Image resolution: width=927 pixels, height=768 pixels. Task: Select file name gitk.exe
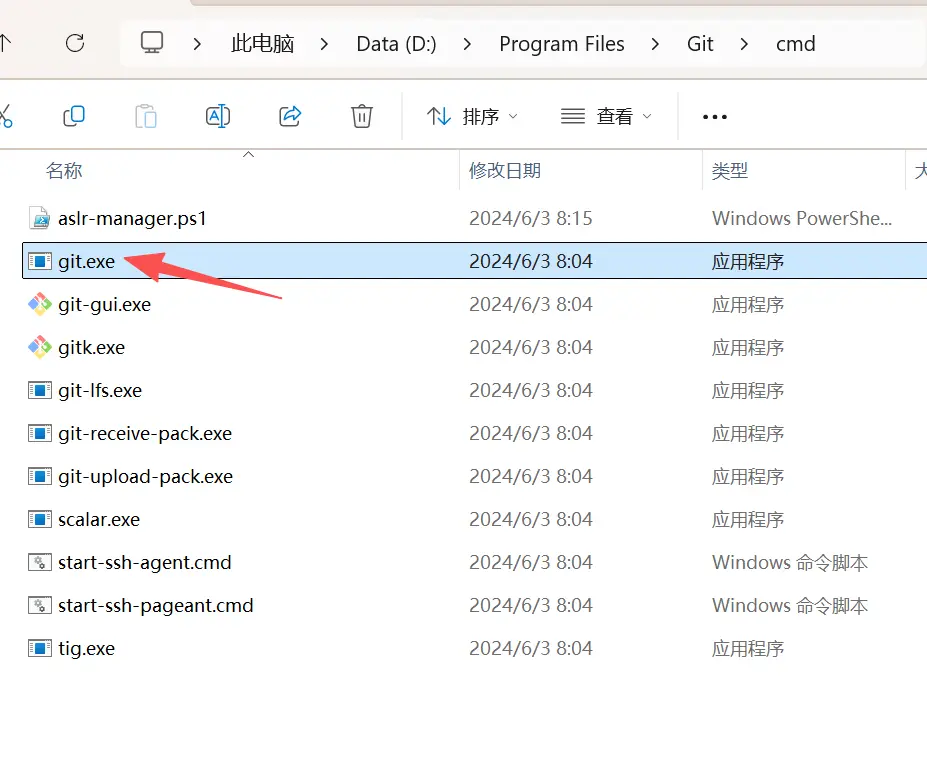tap(92, 347)
